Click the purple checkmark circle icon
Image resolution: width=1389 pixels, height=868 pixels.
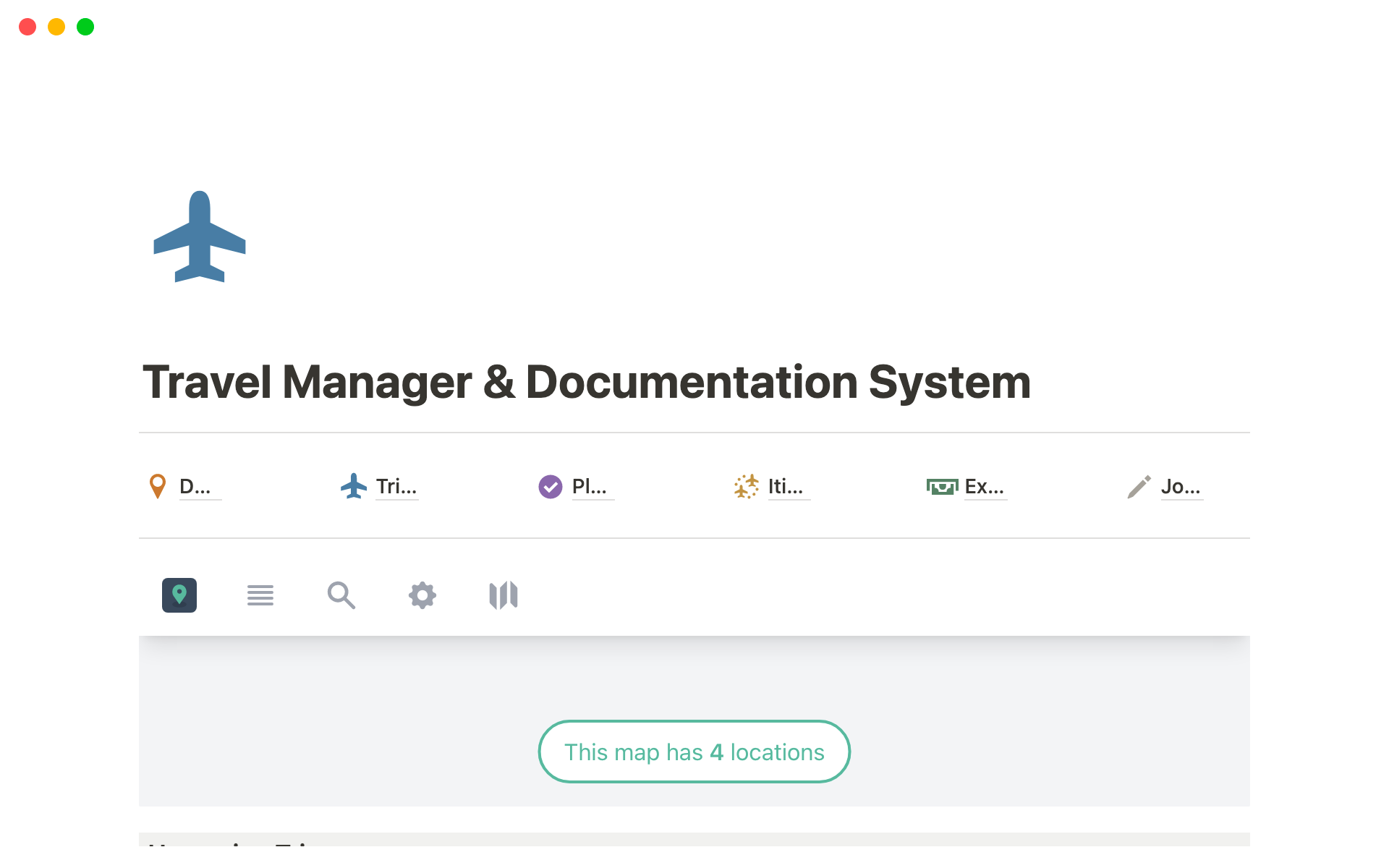coord(550,487)
